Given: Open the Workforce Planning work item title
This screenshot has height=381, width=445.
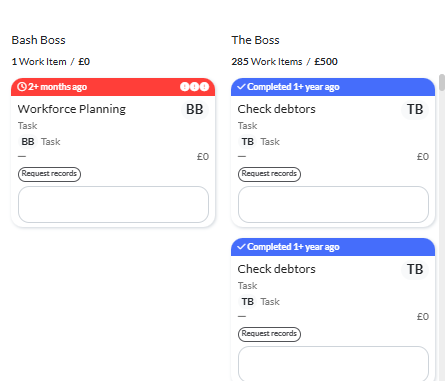Looking at the screenshot, I should point(72,109).
